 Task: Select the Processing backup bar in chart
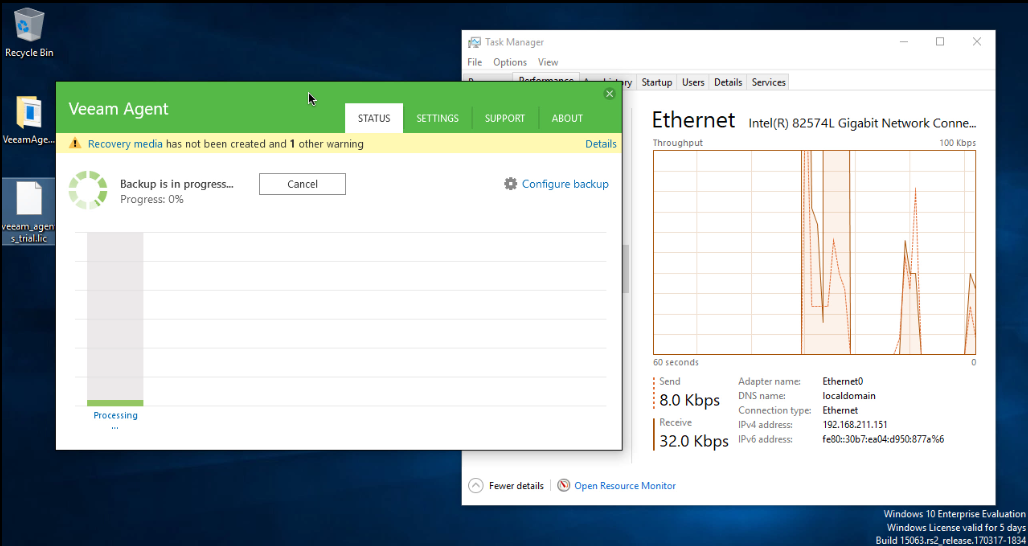(x=115, y=319)
